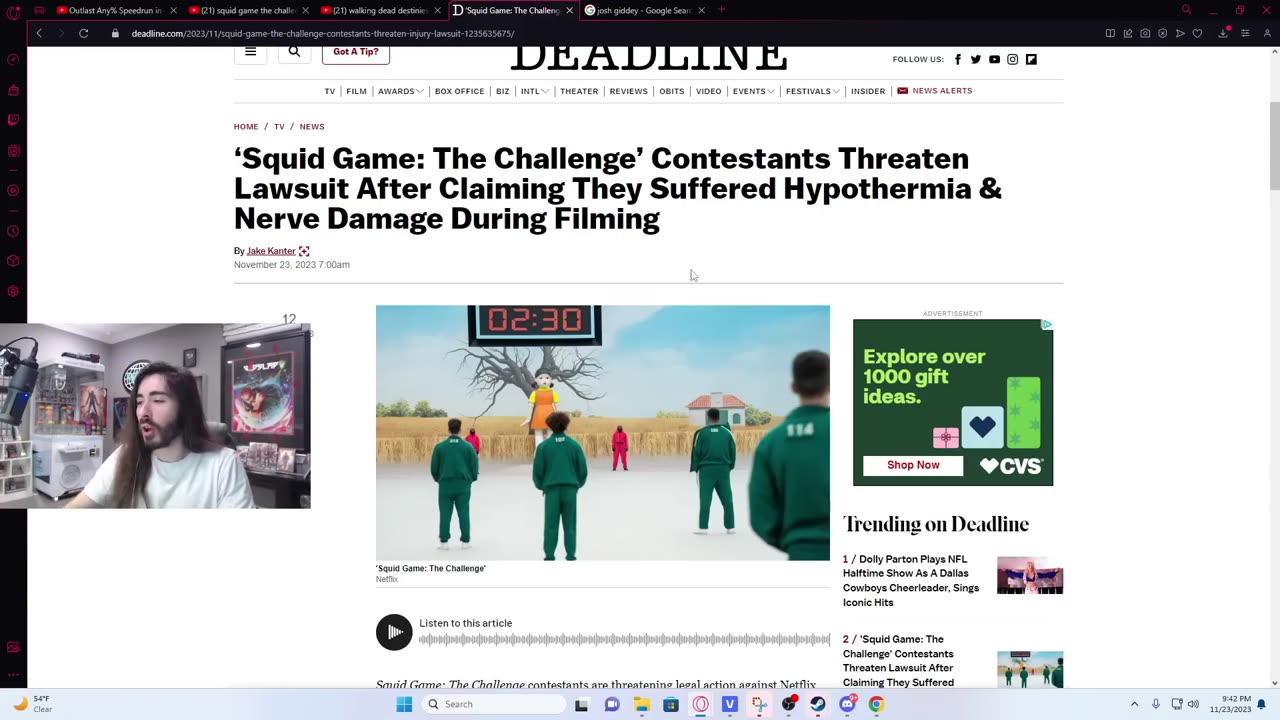Click NEWS in the breadcrumb
1280x720 pixels.
pos(312,127)
